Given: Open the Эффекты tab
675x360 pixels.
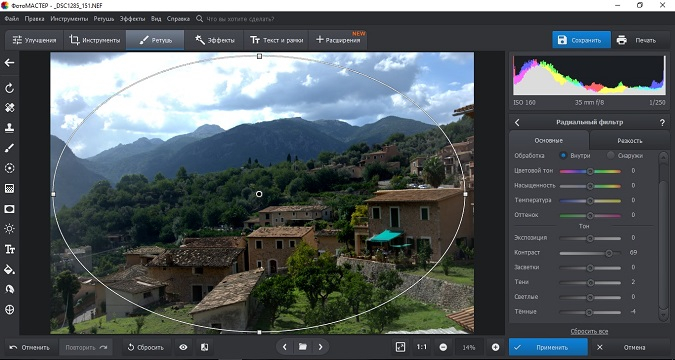Looking at the screenshot, I should (x=214, y=40).
